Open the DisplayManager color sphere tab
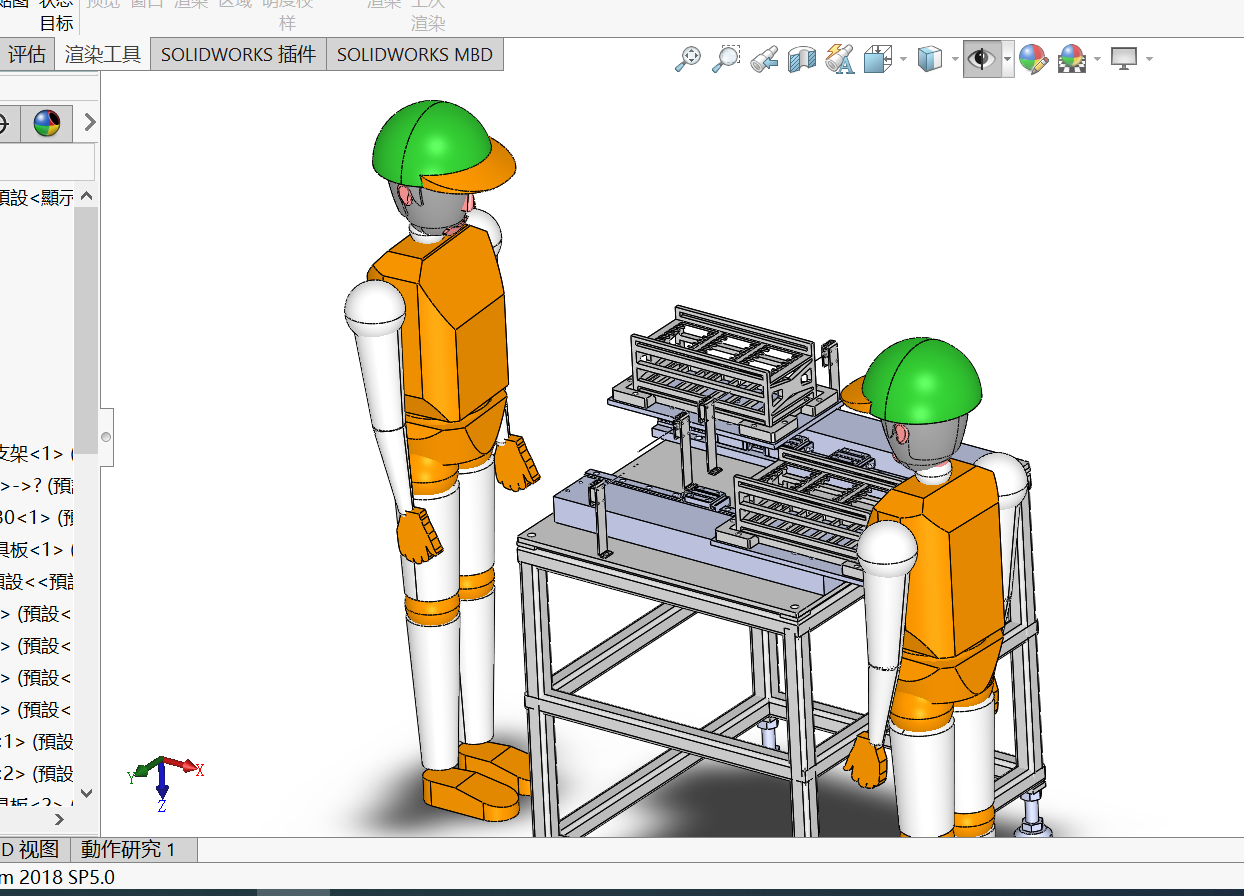This screenshot has width=1244, height=896. click(47, 123)
